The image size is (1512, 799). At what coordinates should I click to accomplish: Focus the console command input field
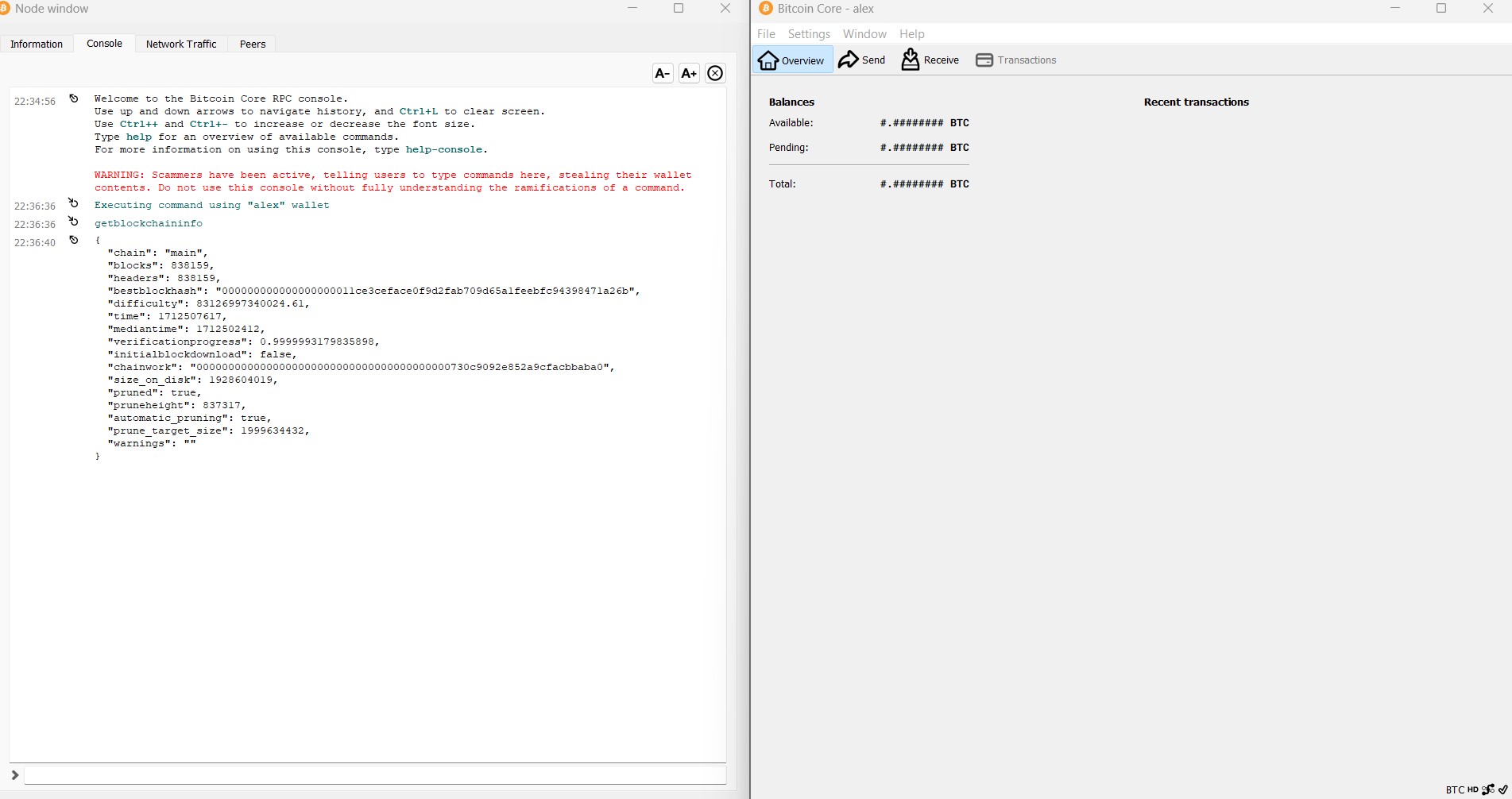click(375, 774)
